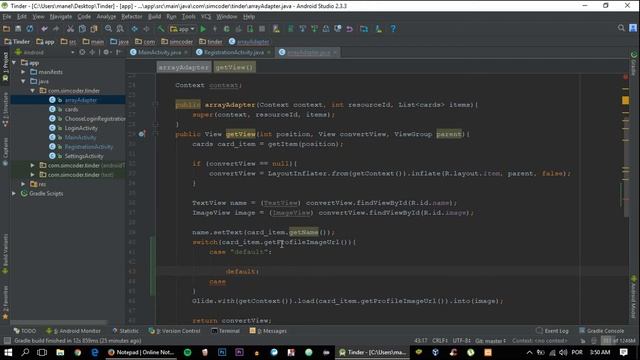Open the VCS menu
Screen dimensions: 640x360
(206, 17)
